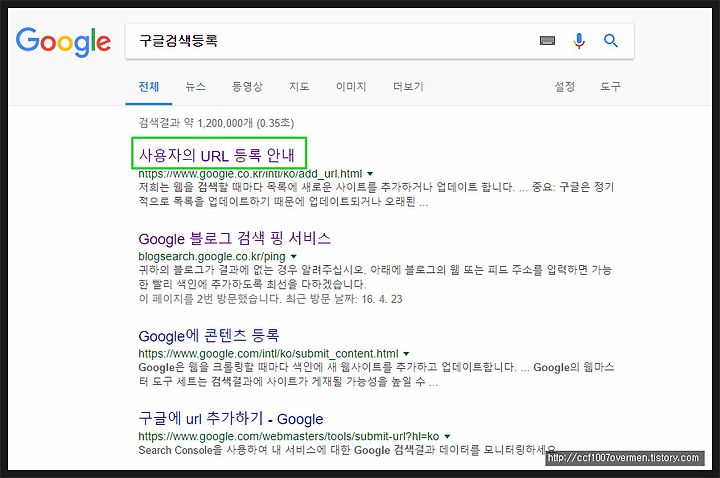Click the URL text blogsearch.google.co.kr/ping

pos(212,256)
